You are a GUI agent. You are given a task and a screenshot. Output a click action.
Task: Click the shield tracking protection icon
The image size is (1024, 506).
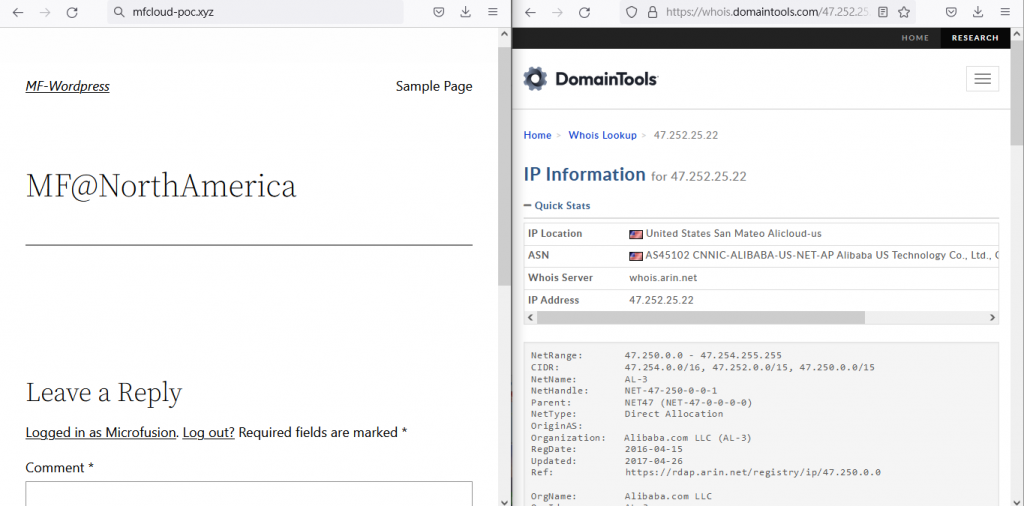coord(632,12)
